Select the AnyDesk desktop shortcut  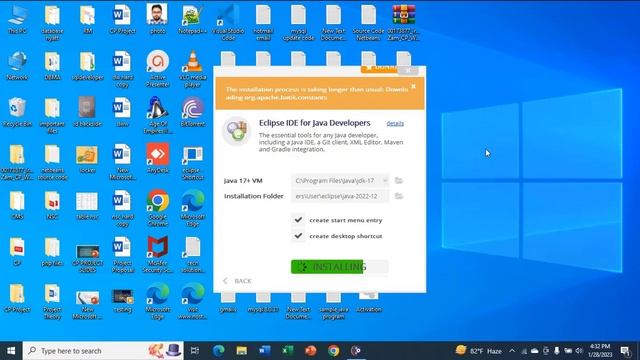pos(158,158)
